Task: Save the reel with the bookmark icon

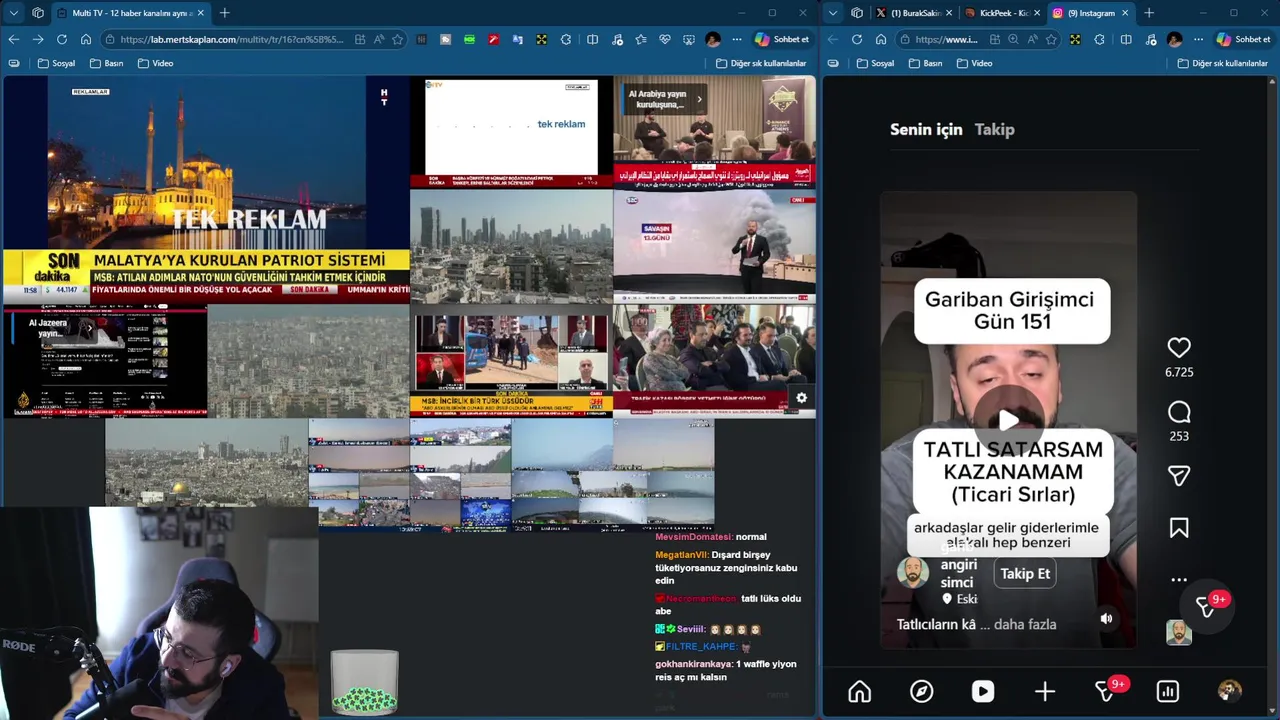Action: 1179,528
